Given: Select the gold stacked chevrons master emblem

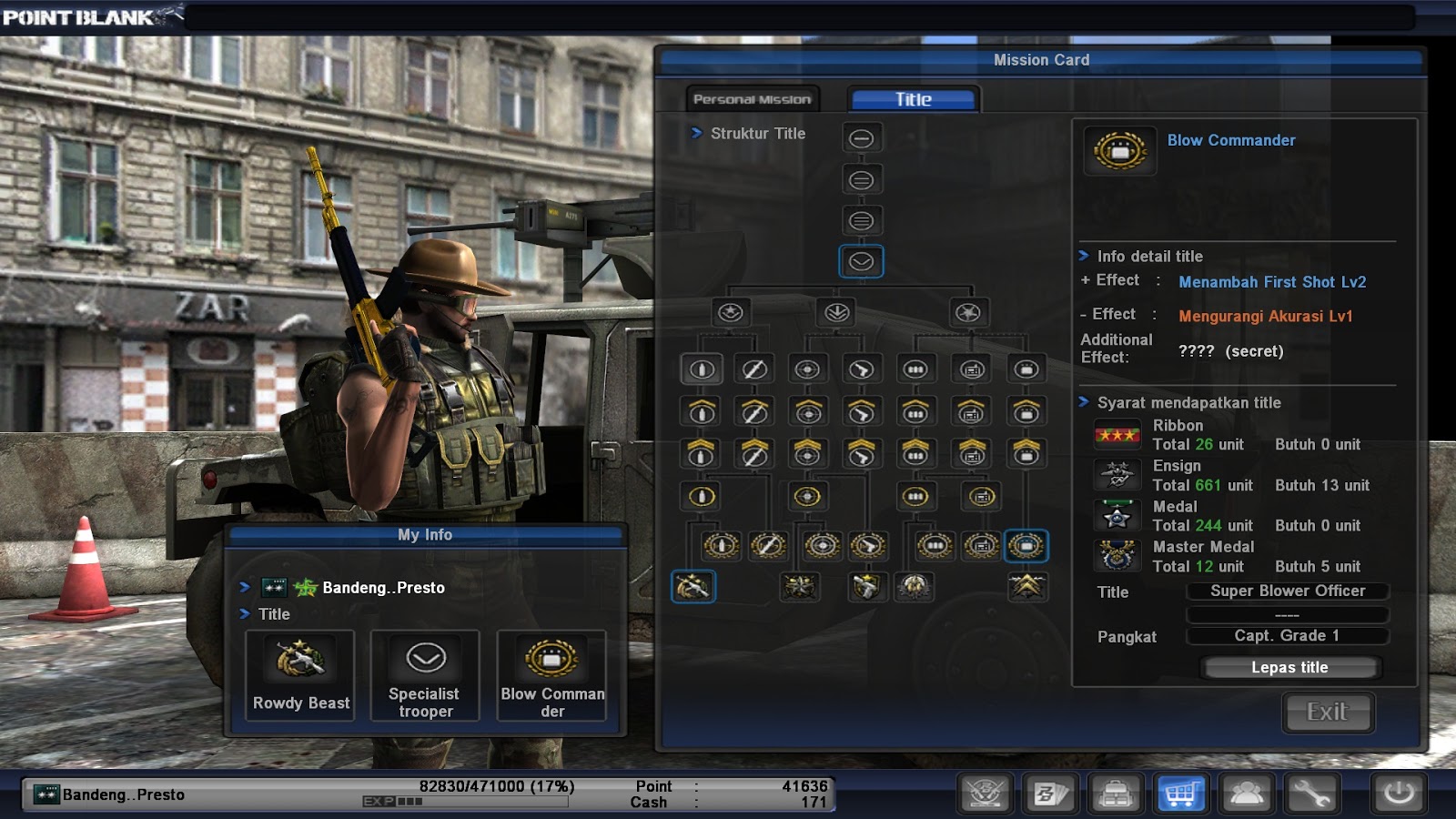Looking at the screenshot, I should (x=1027, y=587).
